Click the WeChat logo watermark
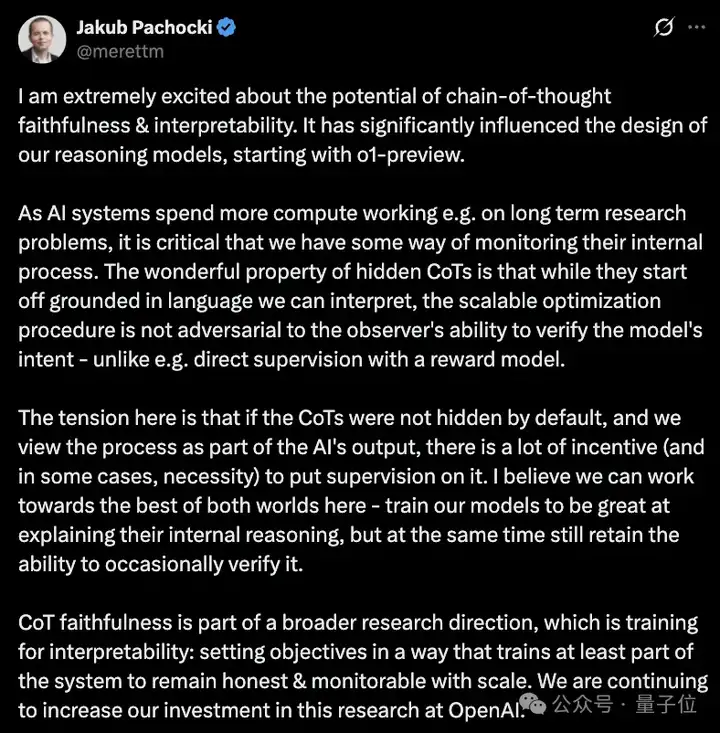Viewport: 720px width, 733px height. click(533, 704)
